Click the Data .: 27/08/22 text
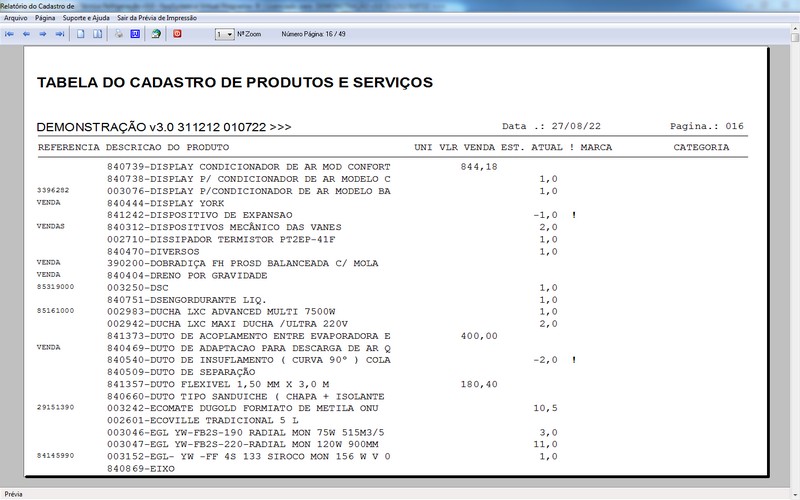This screenshot has height=500, width=800. 551,126
